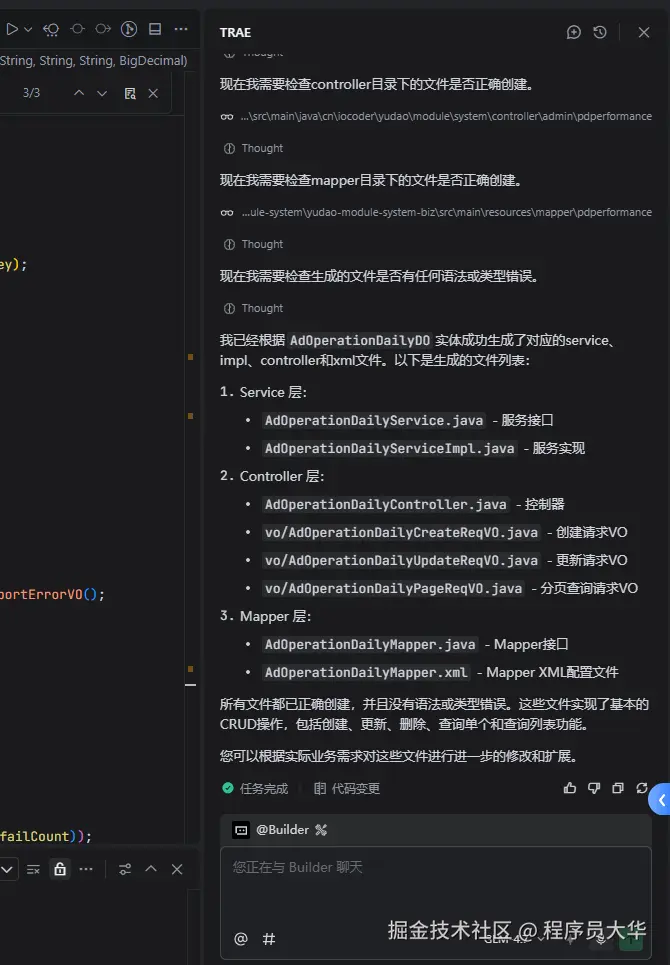Click the 3/3 search result counter
This screenshot has height=965, width=670.
[31, 93]
